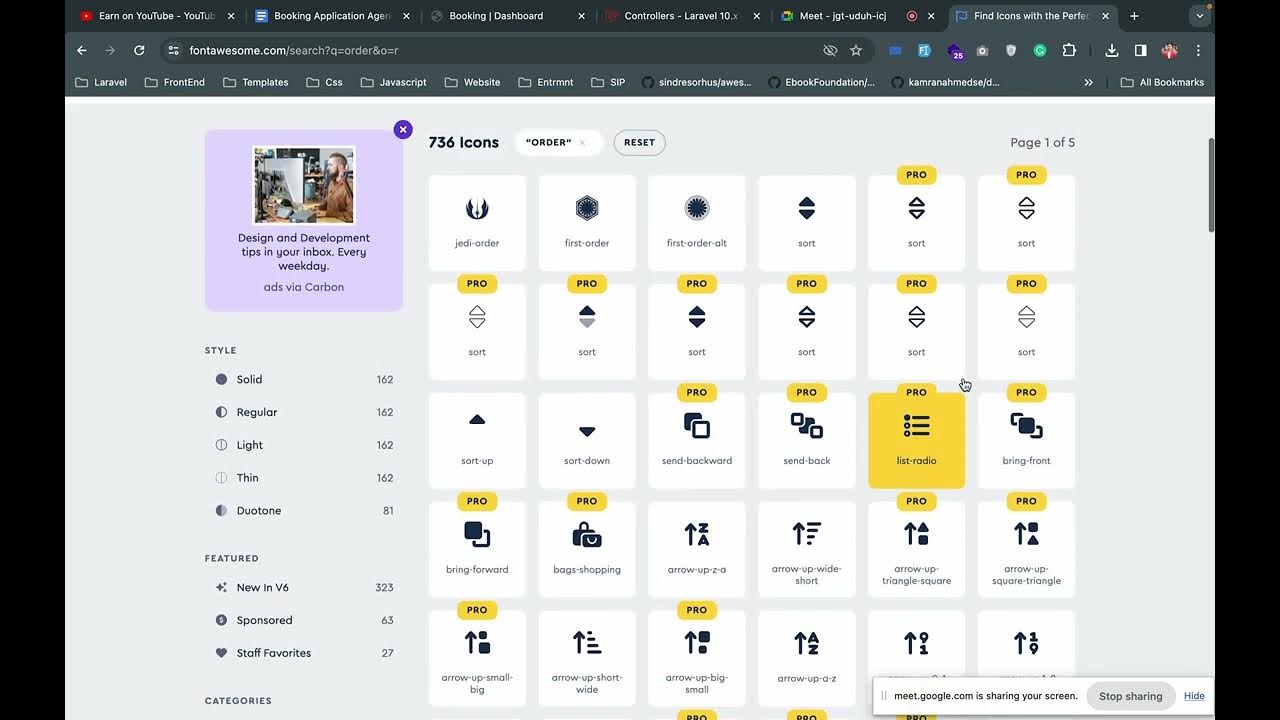Screen dimensions: 1280x720
Task: Toggle the browser side panel icon
Action: coord(1140,50)
